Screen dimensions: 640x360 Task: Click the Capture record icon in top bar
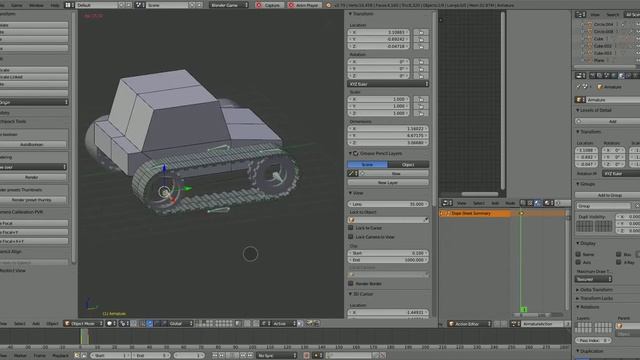(259, 5)
